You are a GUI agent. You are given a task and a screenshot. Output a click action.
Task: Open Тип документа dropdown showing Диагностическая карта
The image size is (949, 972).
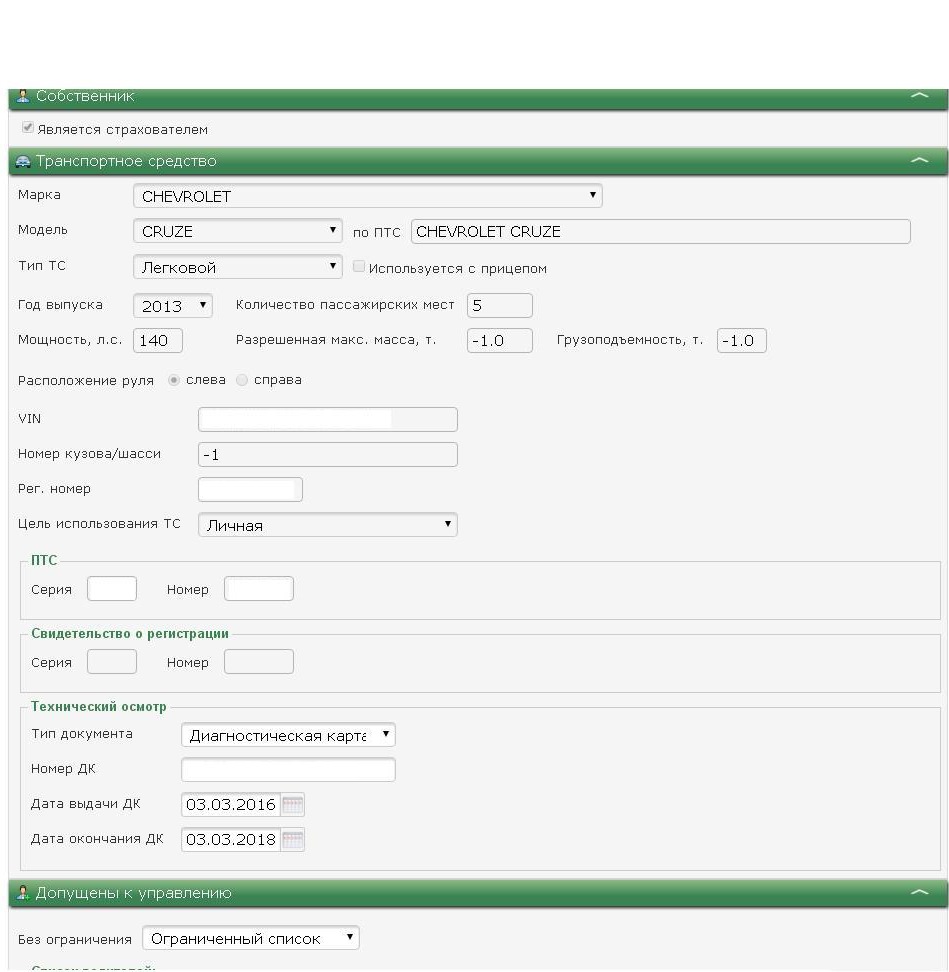tap(288, 735)
